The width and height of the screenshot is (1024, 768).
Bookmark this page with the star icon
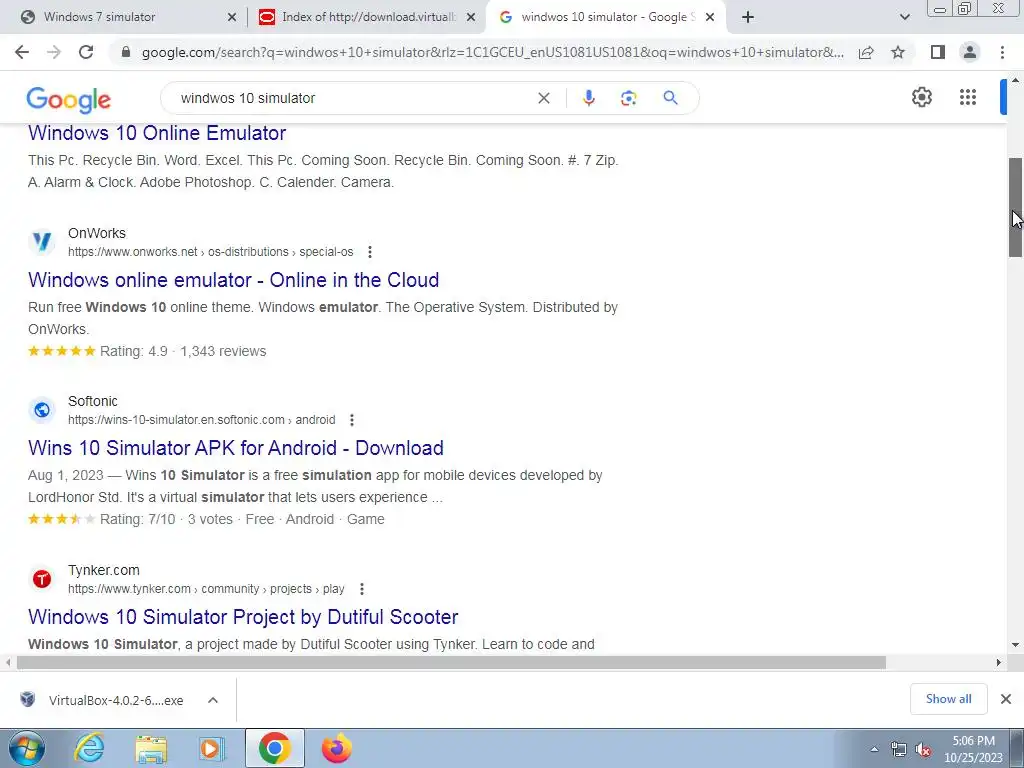click(x=898, y=52)
